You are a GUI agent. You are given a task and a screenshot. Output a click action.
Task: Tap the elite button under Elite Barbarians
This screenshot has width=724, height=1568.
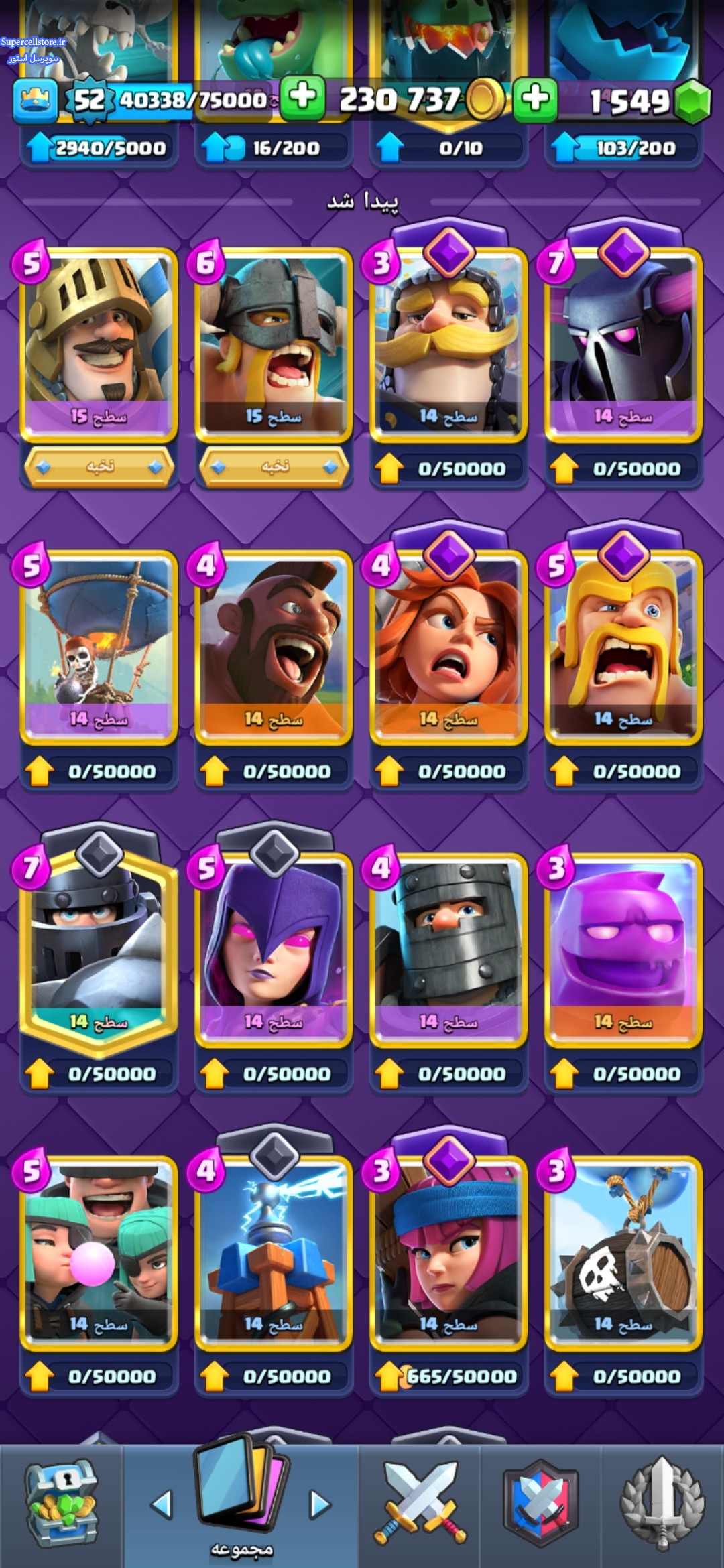(x=274, y=467)
